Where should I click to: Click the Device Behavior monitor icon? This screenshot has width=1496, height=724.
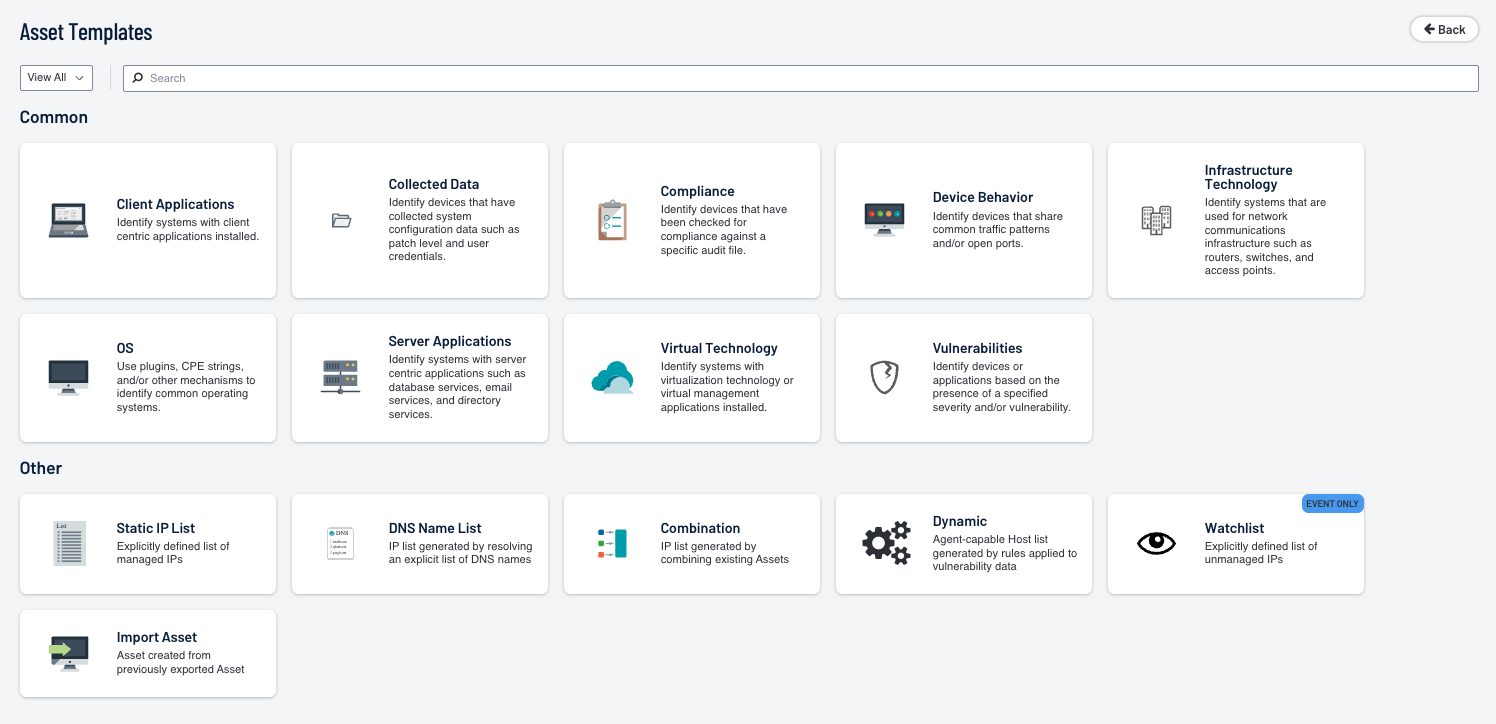[x=884, y=219]
